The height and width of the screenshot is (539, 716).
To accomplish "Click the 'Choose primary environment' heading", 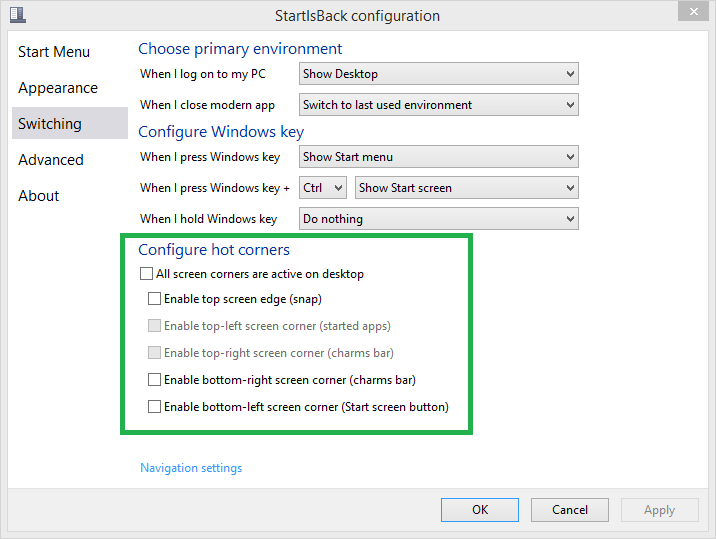I will pos(240,49).
